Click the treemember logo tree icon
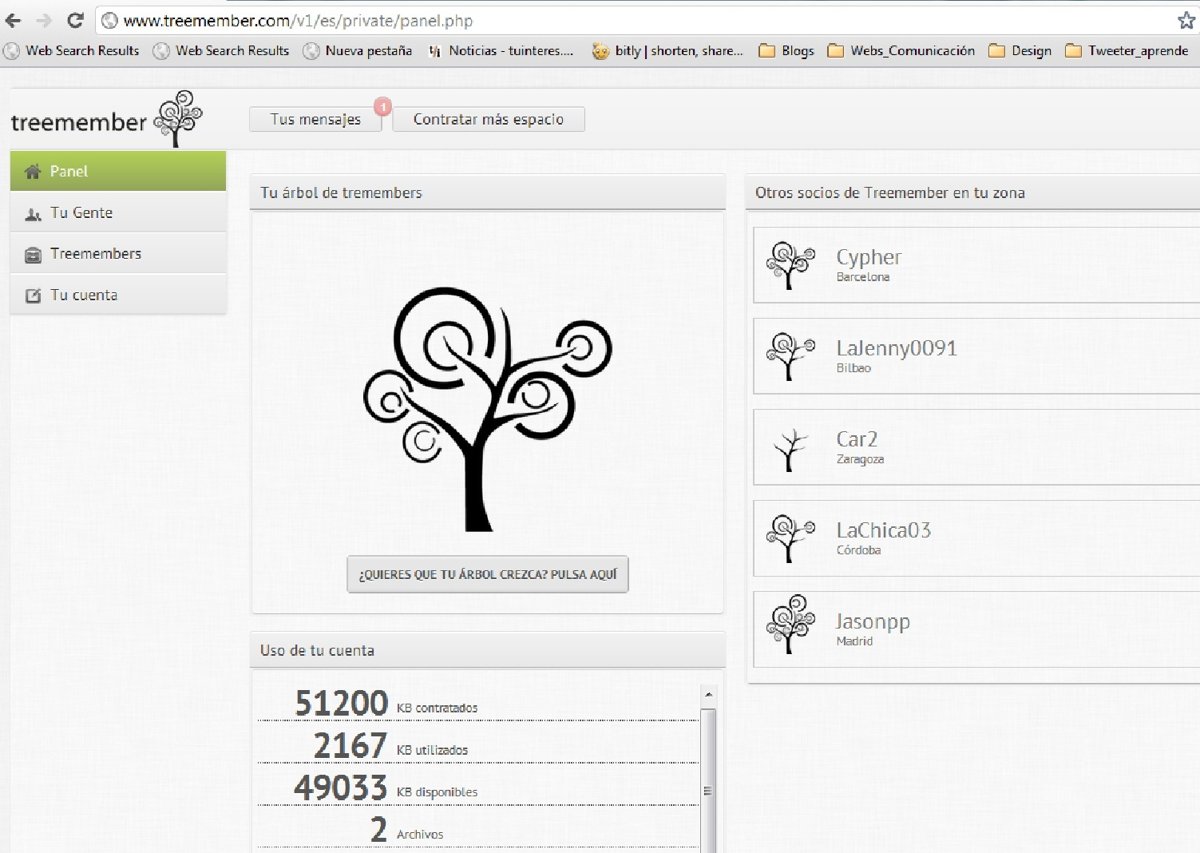1200x853 pixels. [x=178, y=118]
